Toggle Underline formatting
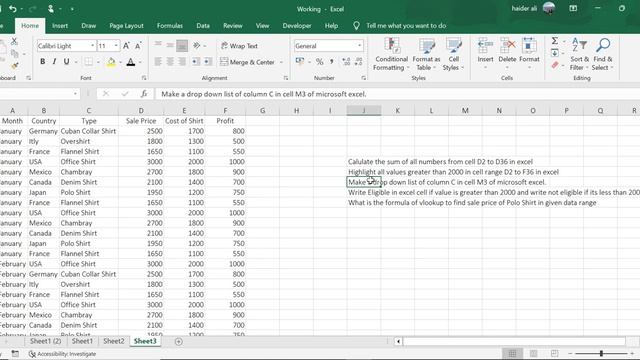This screenshot has height=360, width=640. (66, 62)
